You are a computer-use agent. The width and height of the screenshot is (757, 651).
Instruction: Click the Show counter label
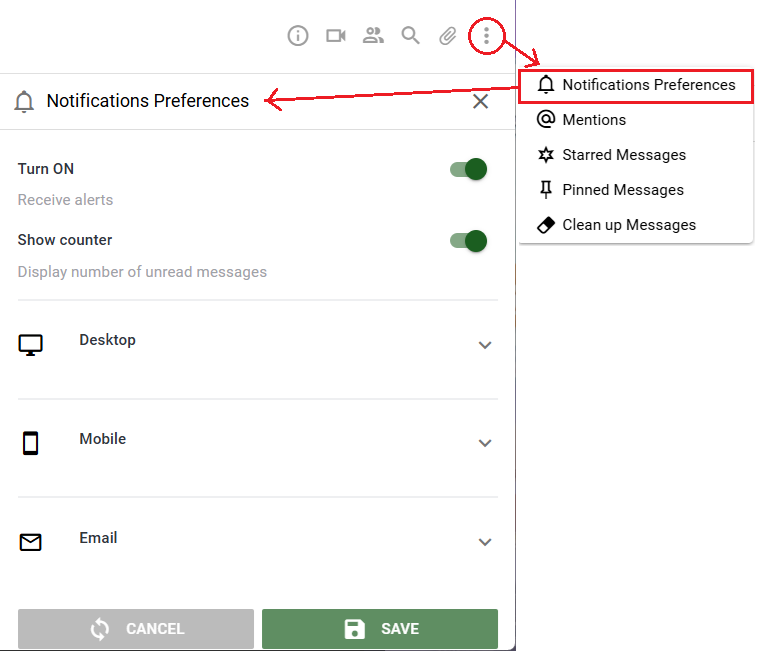tap(65, 240)
